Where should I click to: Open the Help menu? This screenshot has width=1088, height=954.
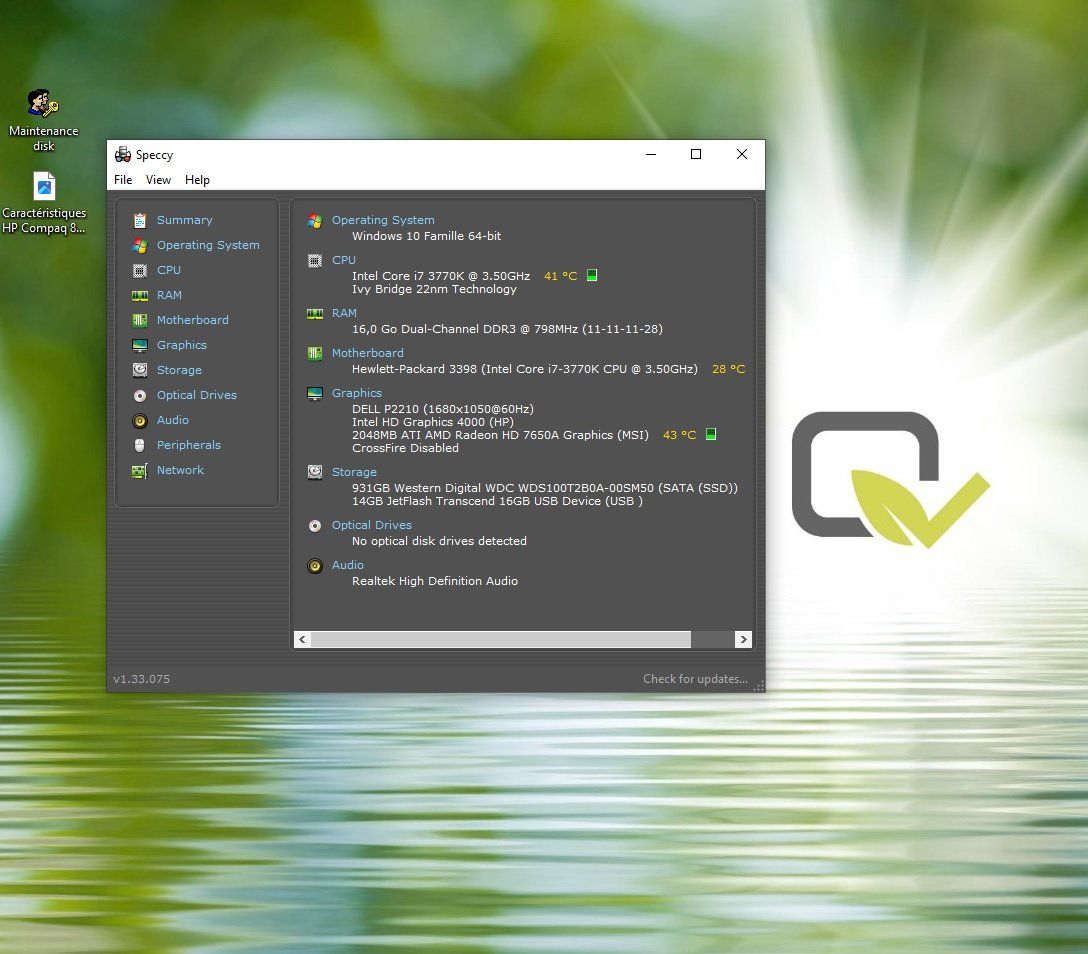point(197,180)
